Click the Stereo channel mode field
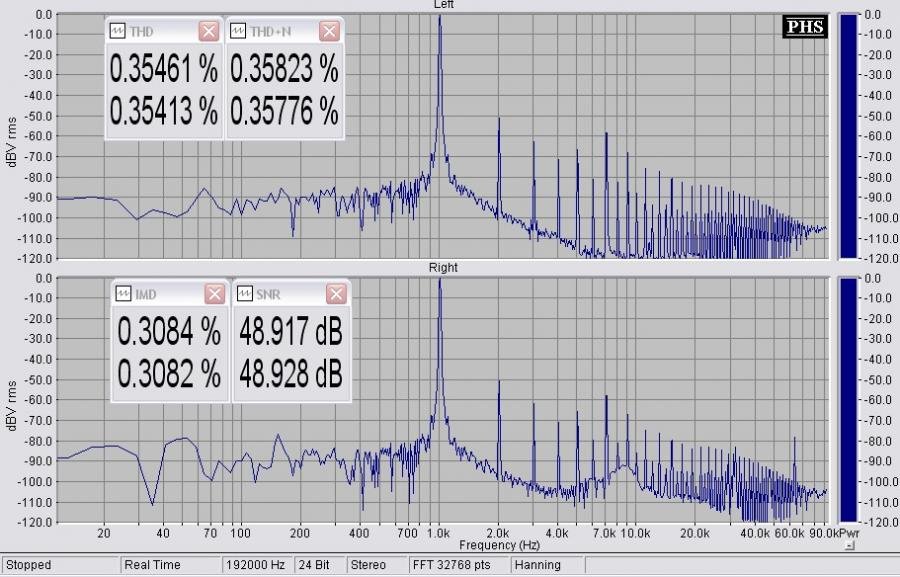The height and width of the screenshot is (577, 900). (376, 565)
